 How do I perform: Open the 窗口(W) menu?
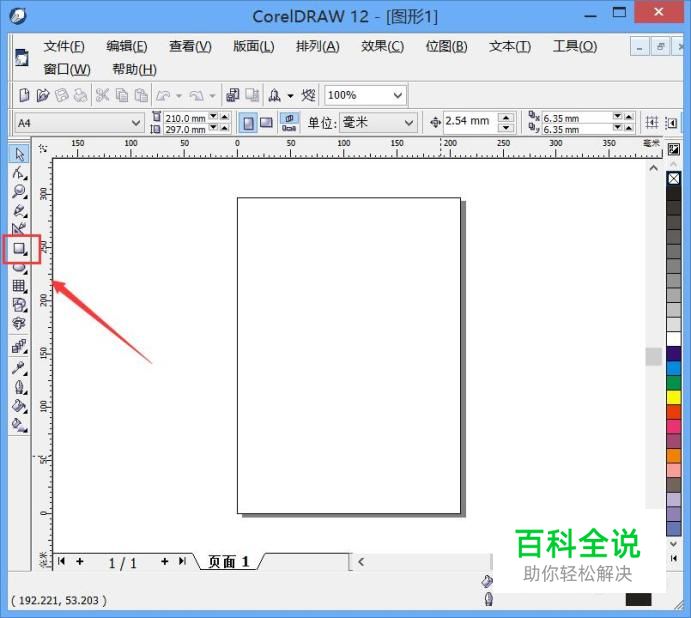point(67,69)
